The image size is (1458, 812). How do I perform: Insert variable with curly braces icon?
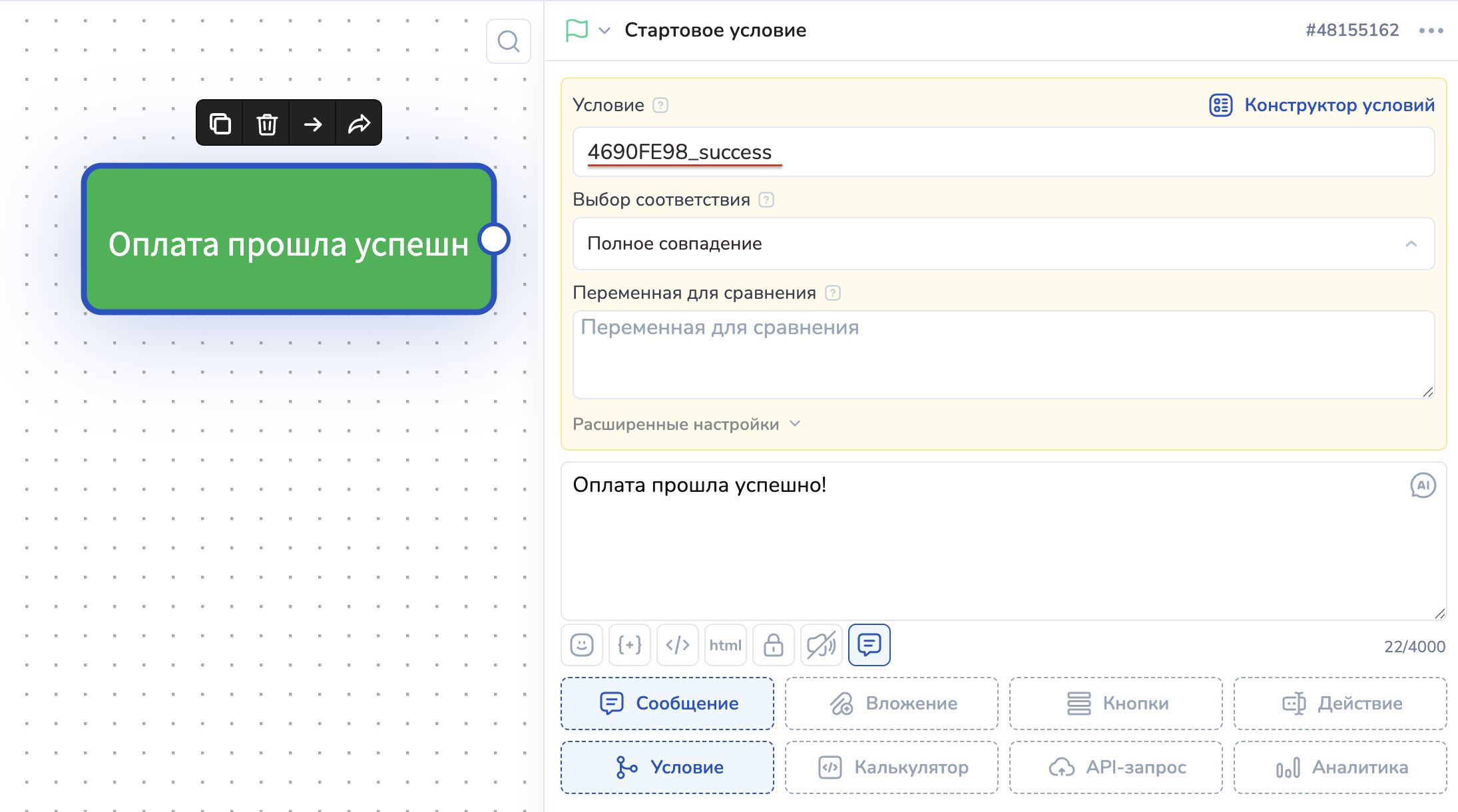pyautogui.click(x=630, y=644)
